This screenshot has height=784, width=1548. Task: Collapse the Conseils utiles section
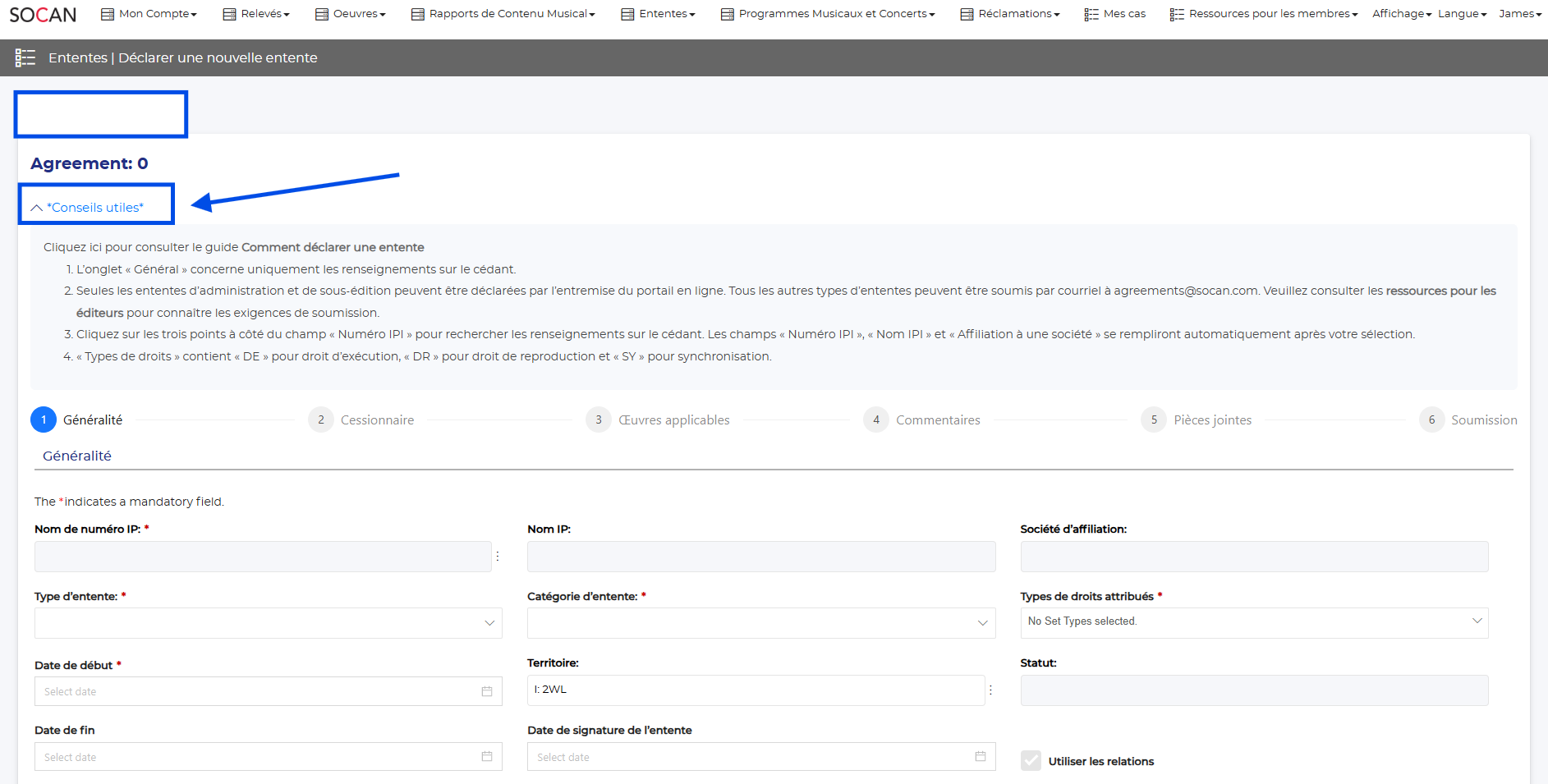tap(88, 208)
